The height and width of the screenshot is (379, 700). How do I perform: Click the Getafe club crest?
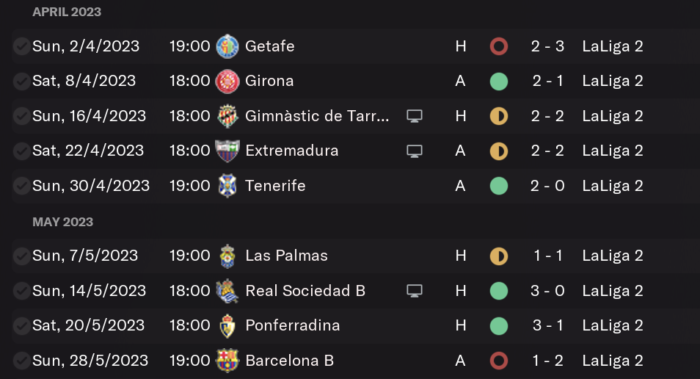click(x=227, y=46)
